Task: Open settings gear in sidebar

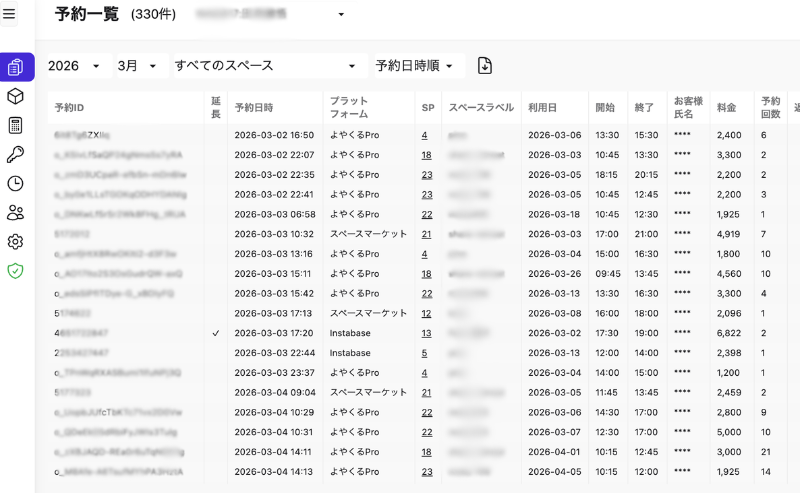Action: pos(16,241)
